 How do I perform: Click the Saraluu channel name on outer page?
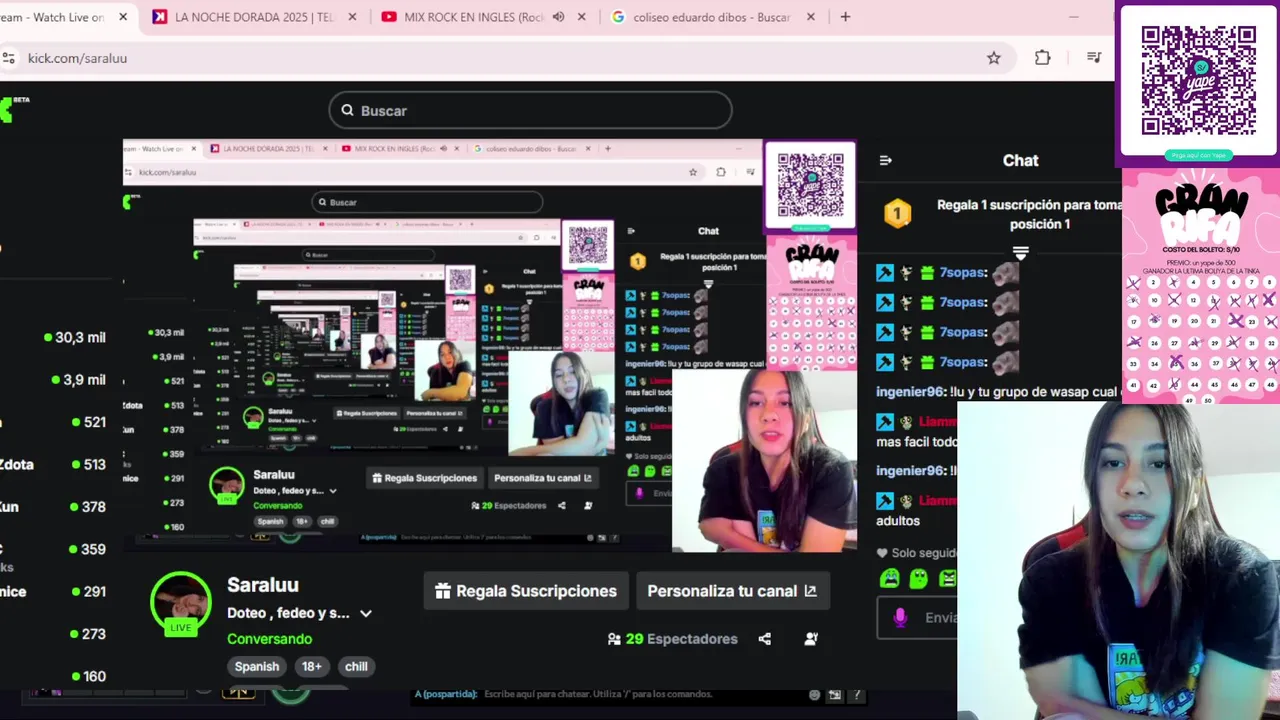pos(263,585)
